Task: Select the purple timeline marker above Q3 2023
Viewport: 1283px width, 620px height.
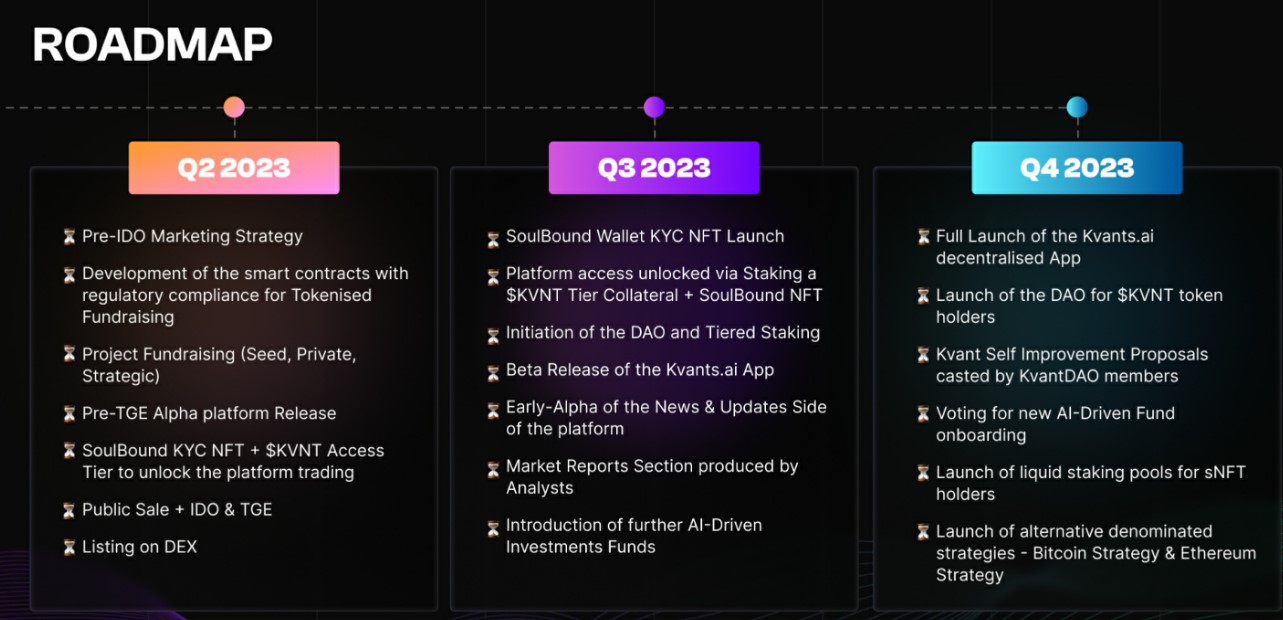Action: [x=654, y=107]
